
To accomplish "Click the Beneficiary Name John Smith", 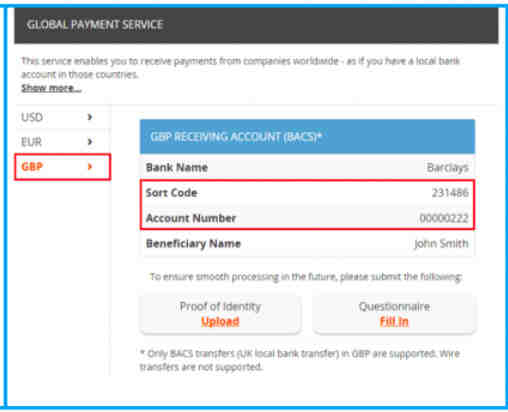I will point(441,244).
